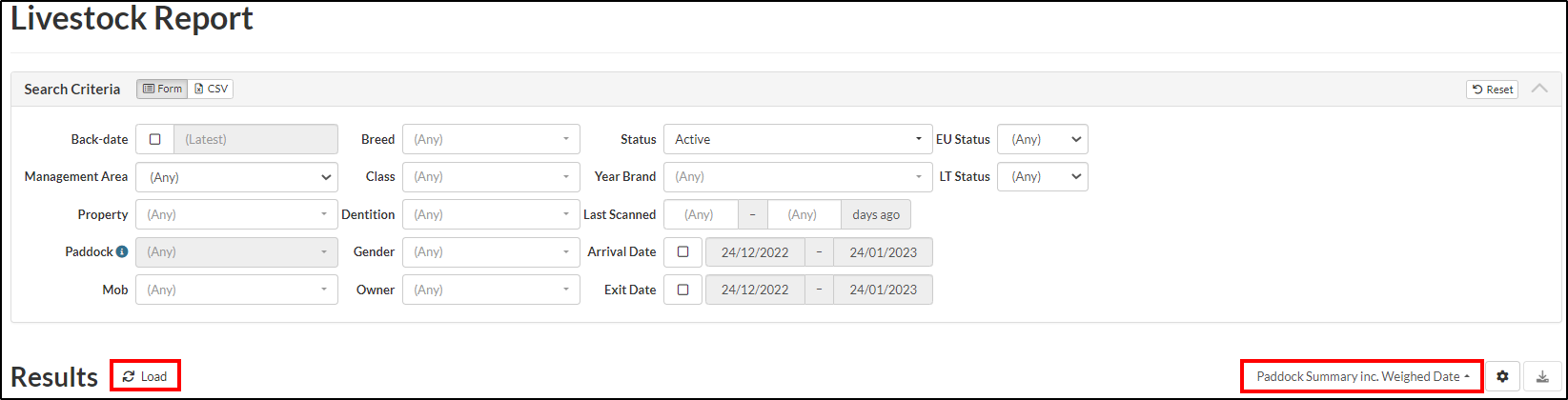This screenshot has height=400, width=1568.
Task: Reset the search criteria
Action: [1492, 90]
